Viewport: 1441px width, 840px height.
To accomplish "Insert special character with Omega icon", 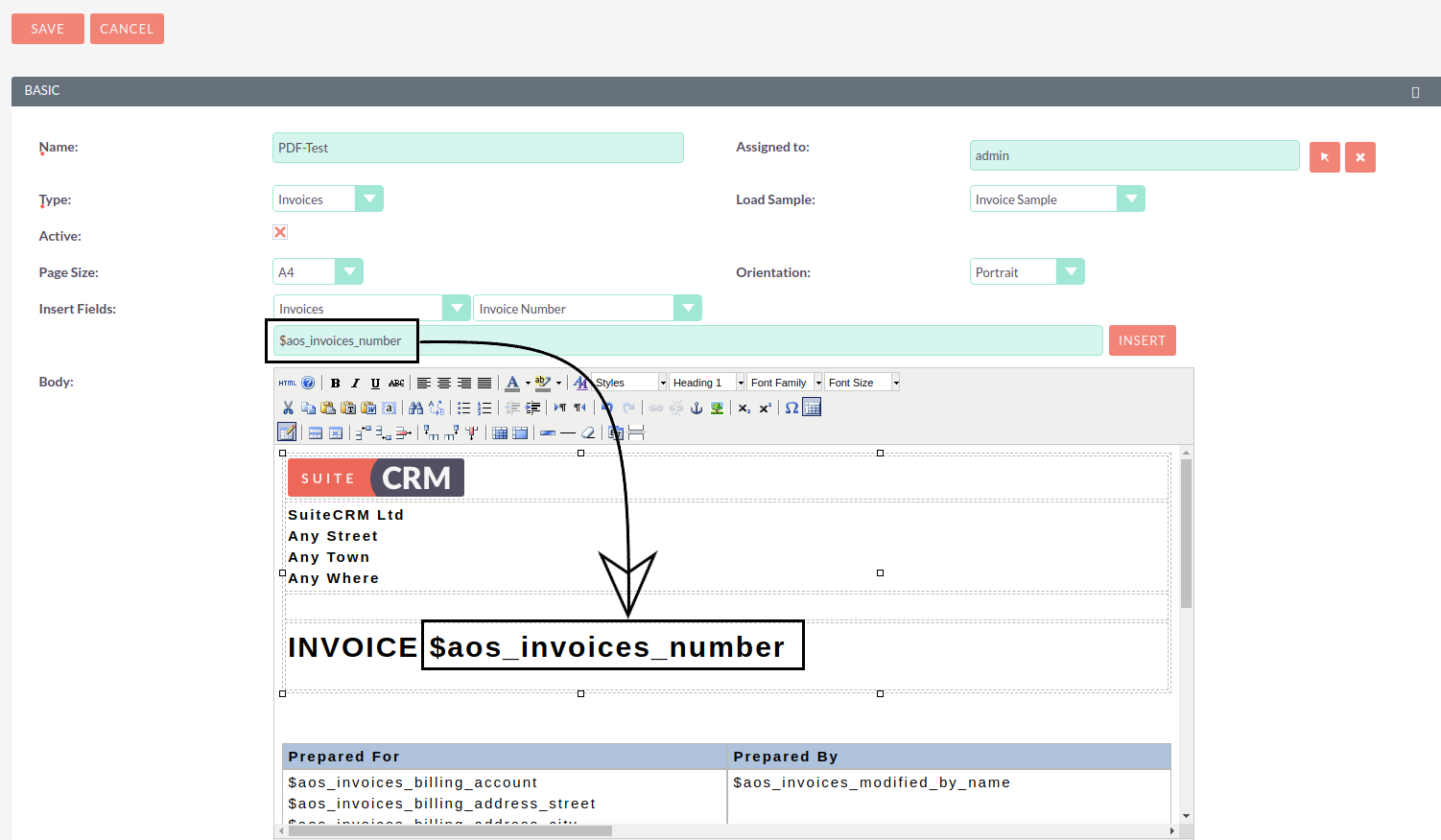I will (791, 408).
